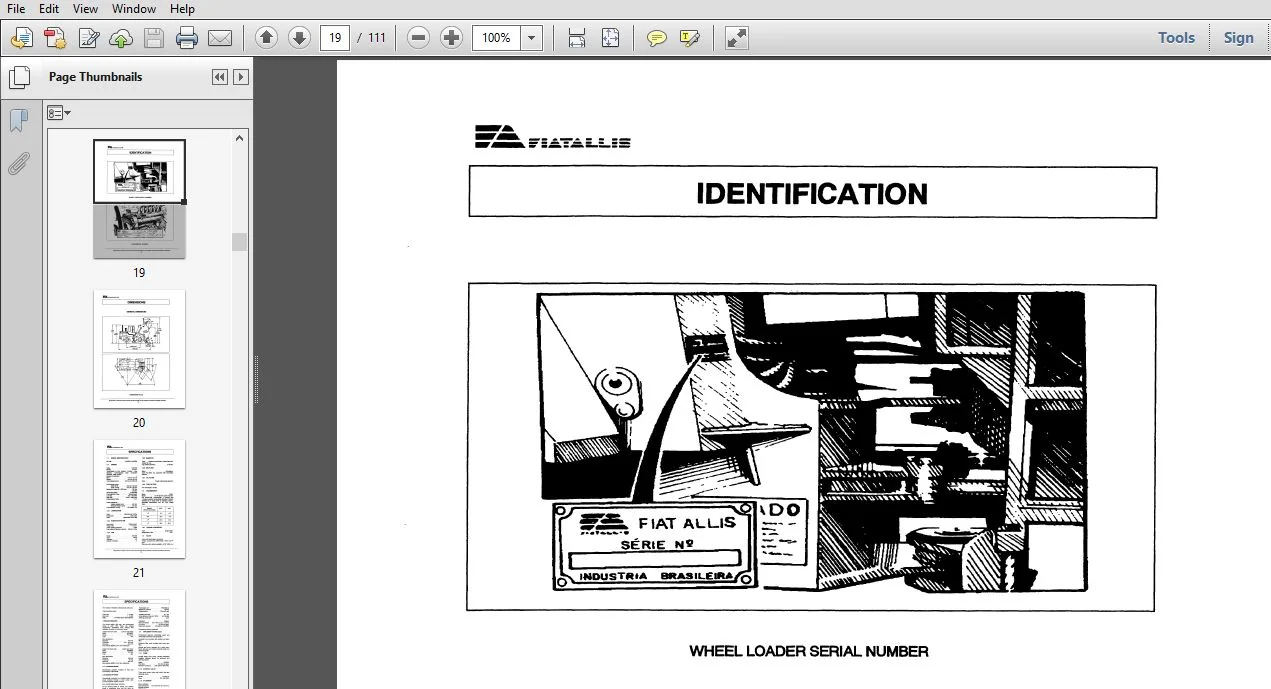1271x689 pixels.
Task: Click the cloud upload save icon
Action: (121, 38)
